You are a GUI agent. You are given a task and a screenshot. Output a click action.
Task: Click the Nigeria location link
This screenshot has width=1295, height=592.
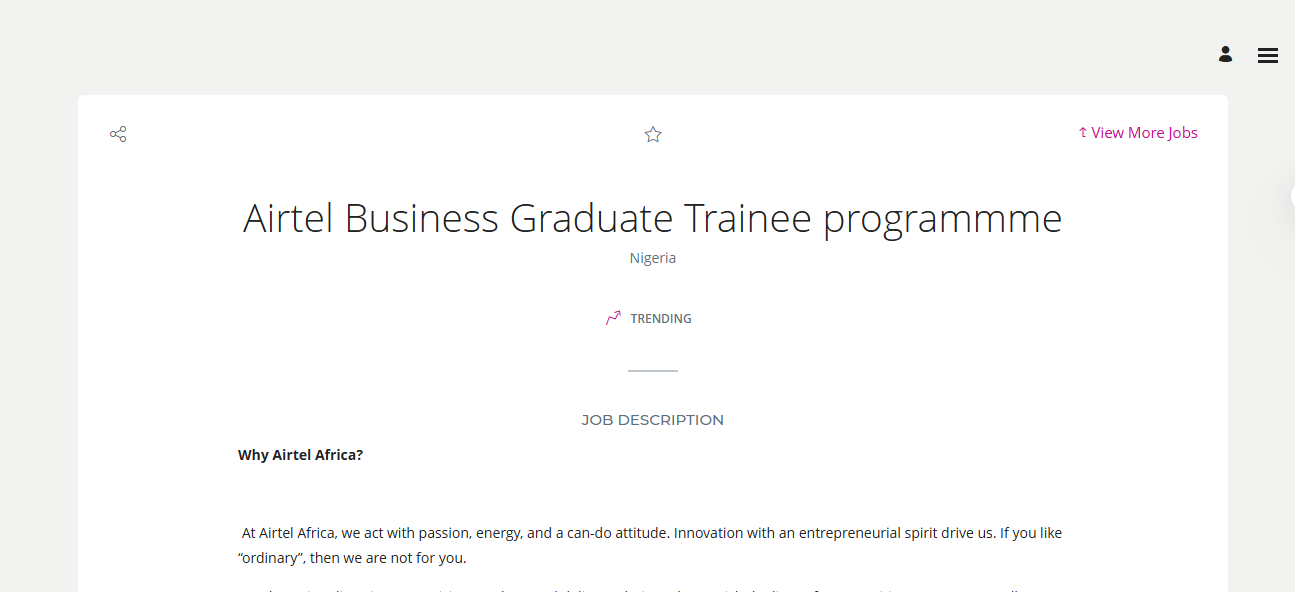(x=652, y=257)
